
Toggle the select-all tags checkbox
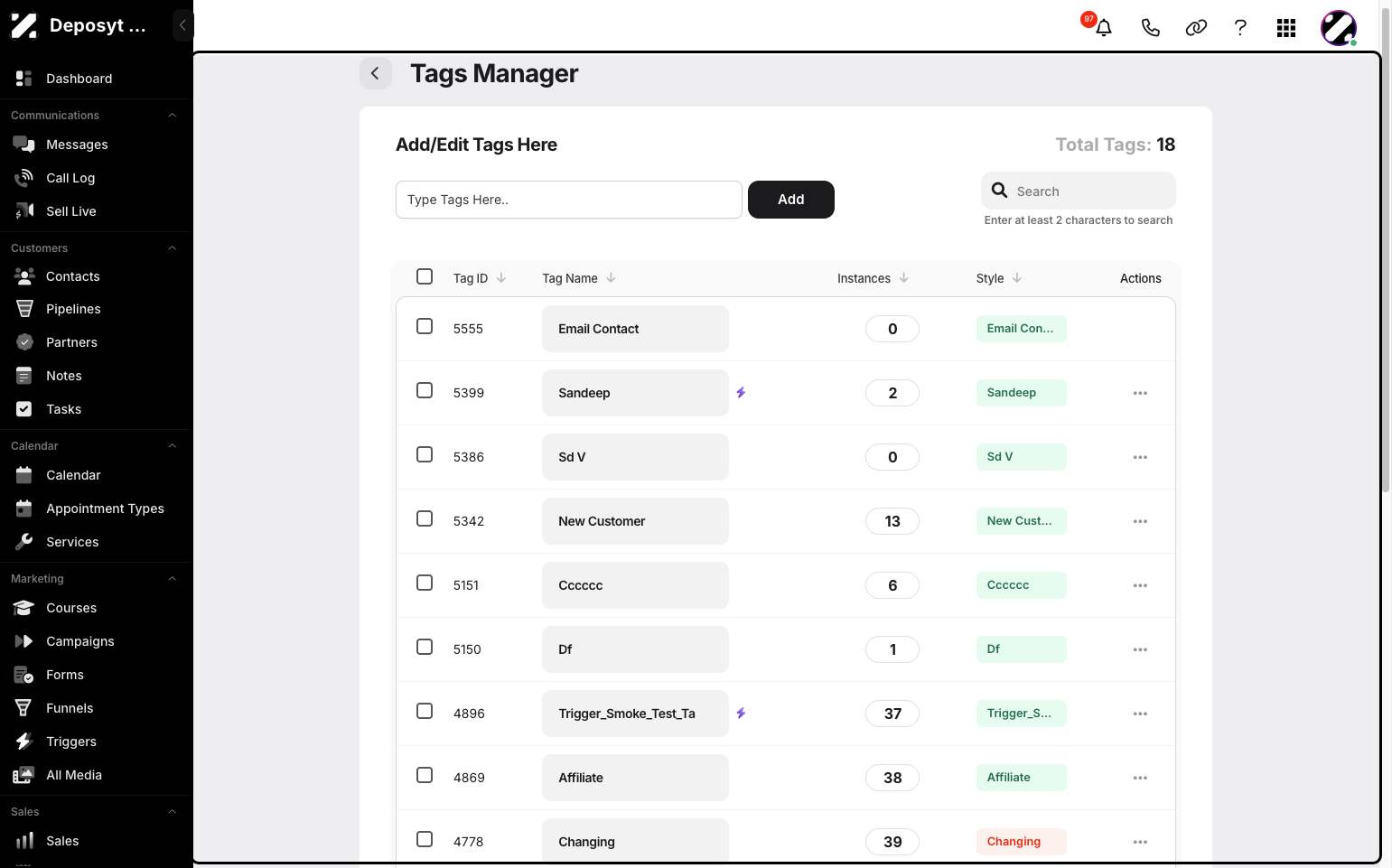425,276
